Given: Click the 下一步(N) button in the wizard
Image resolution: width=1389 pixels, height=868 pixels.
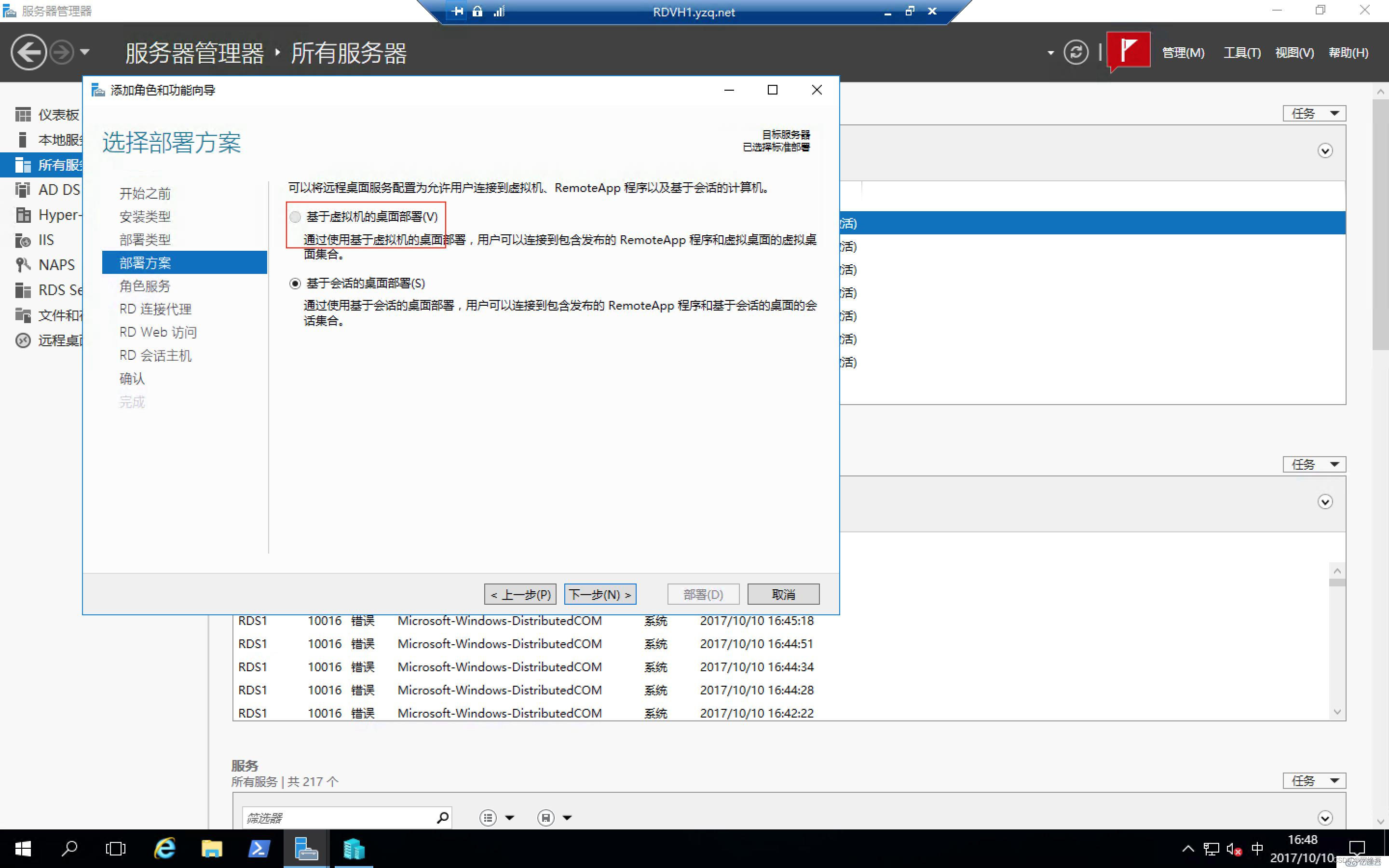Looking at the screenshot, I should pyautogui.click(x=600, y=594).
